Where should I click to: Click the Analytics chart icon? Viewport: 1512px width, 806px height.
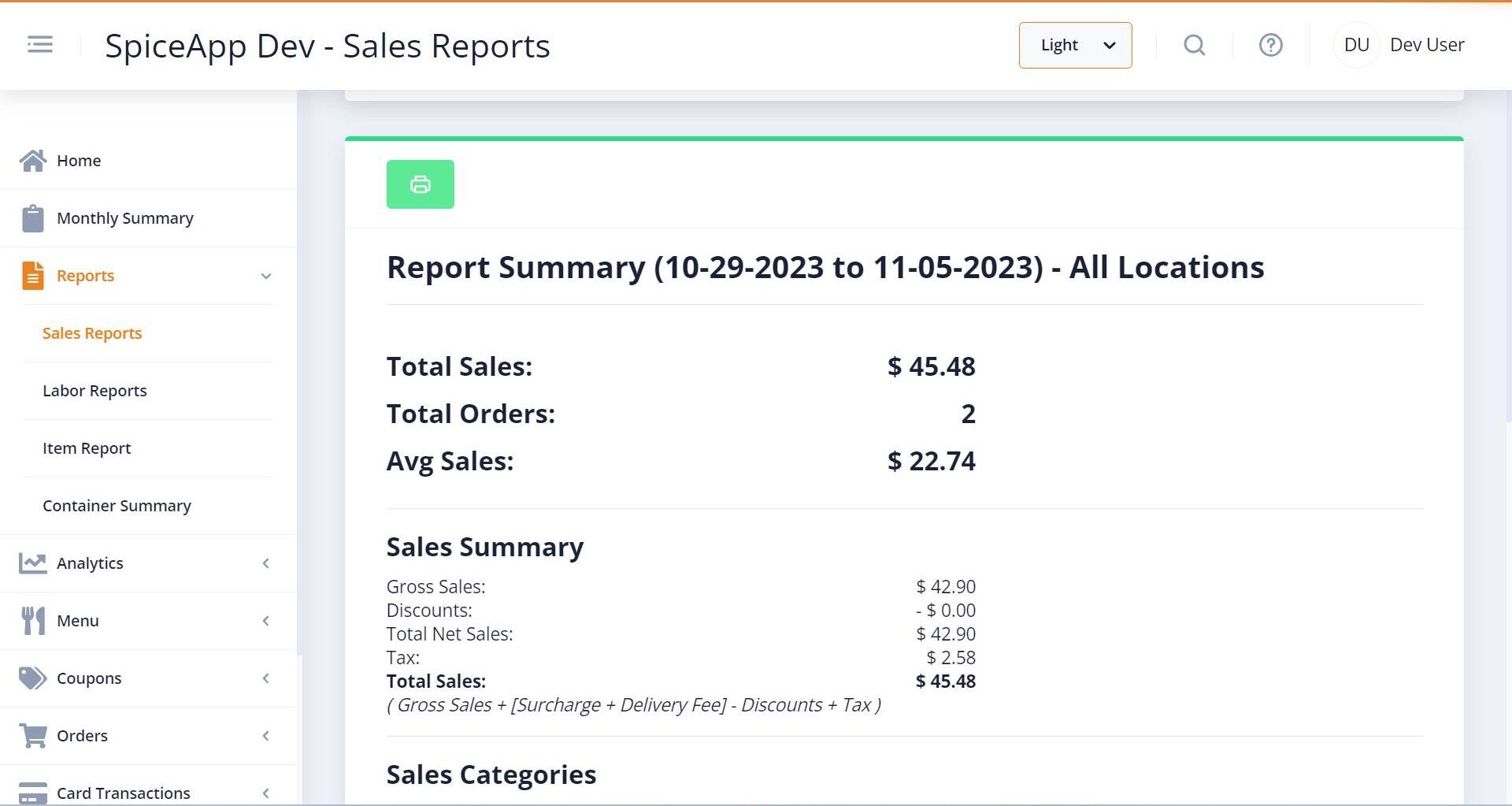(x=33, y=563)
